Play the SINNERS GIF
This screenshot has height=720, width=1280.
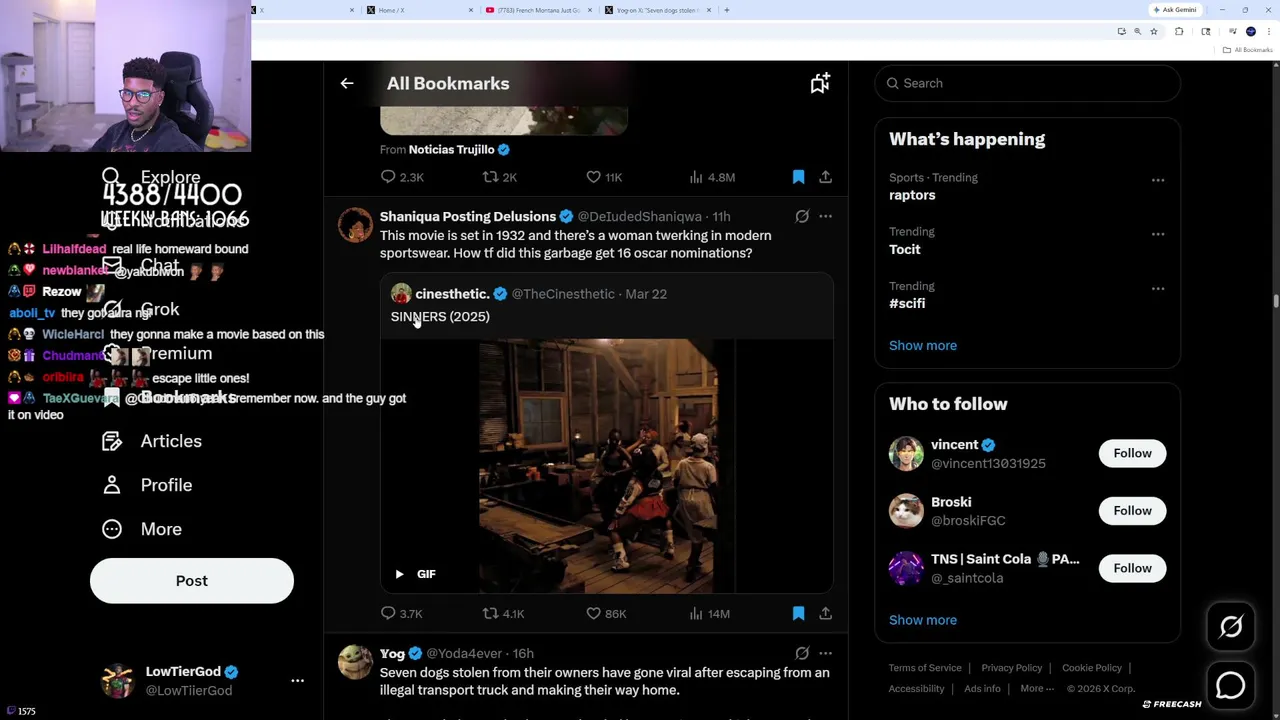pyautogui.click(x=399, y=574)
